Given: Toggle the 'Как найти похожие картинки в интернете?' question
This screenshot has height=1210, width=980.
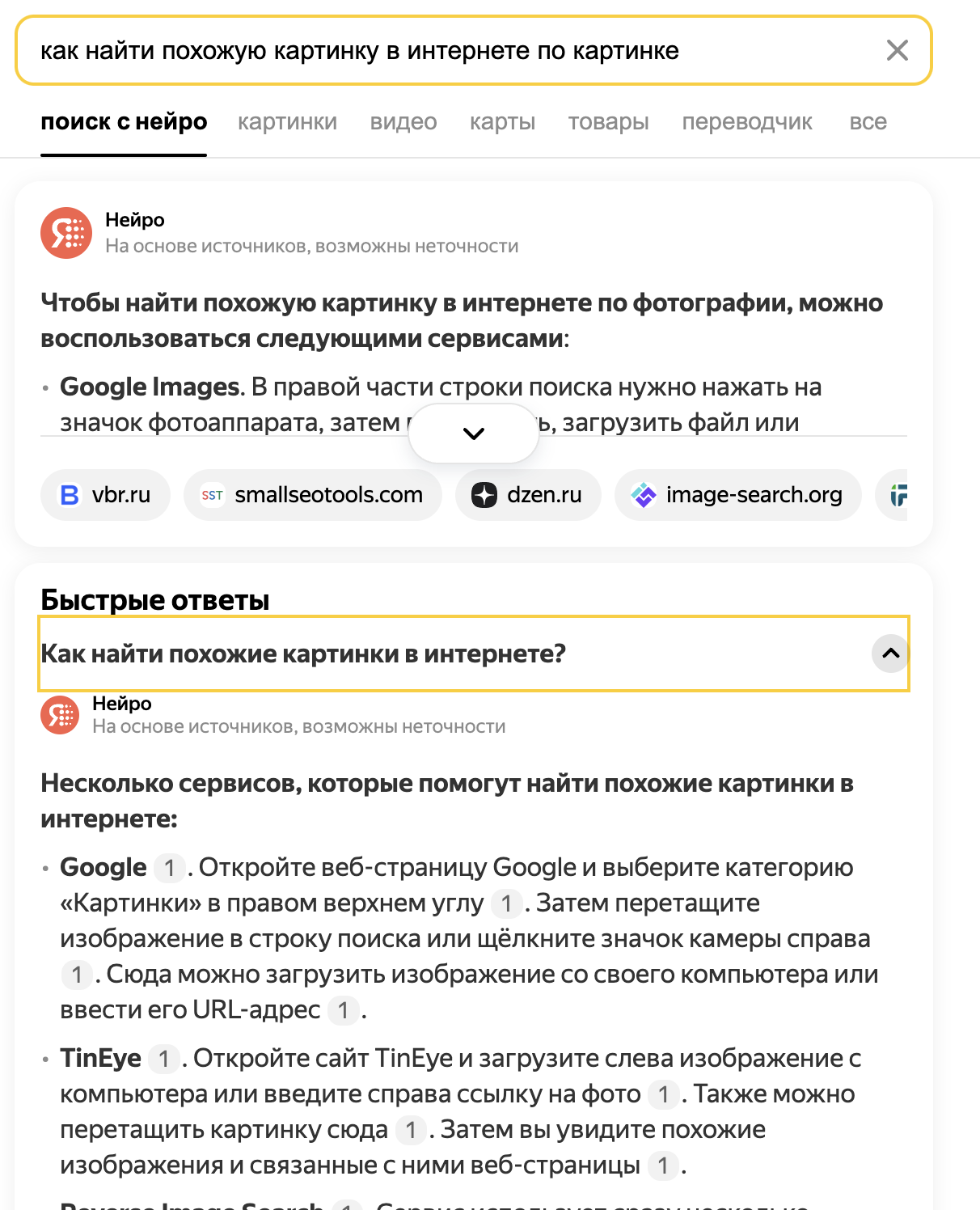Looking at the screenshot, I should coord(303,654).
